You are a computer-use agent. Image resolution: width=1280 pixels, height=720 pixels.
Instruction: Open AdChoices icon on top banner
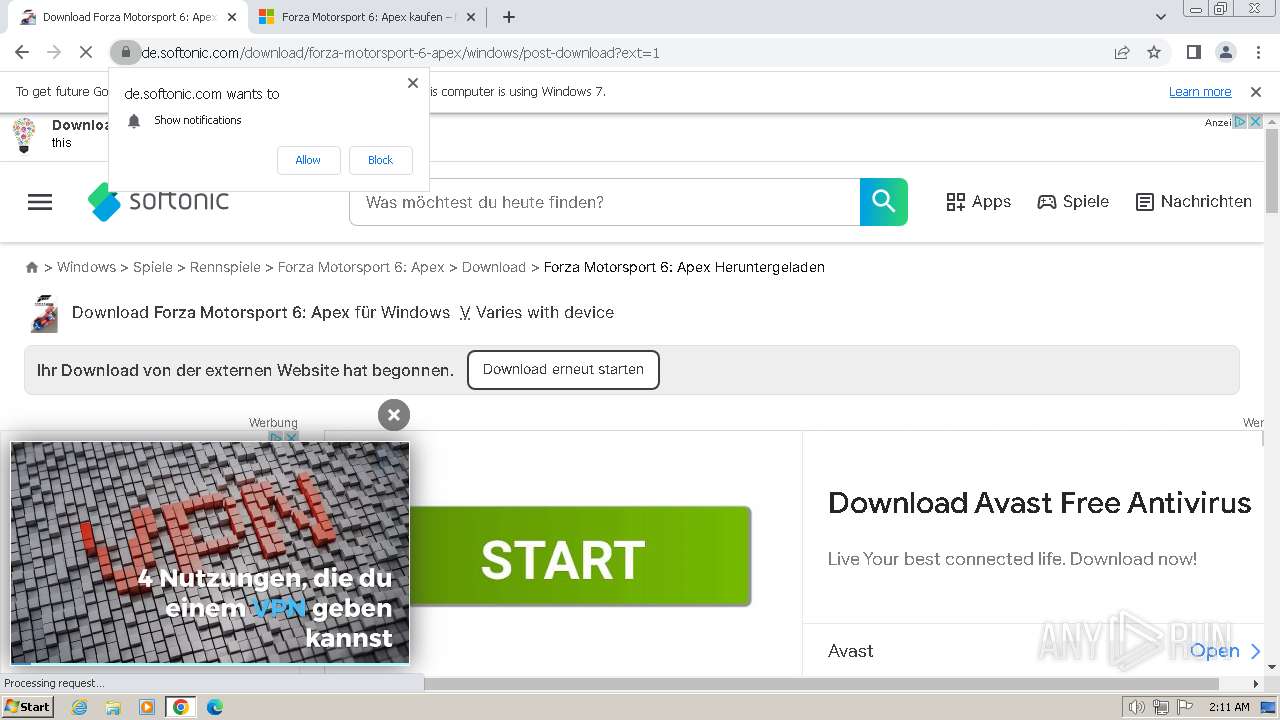coord(1240,122)
